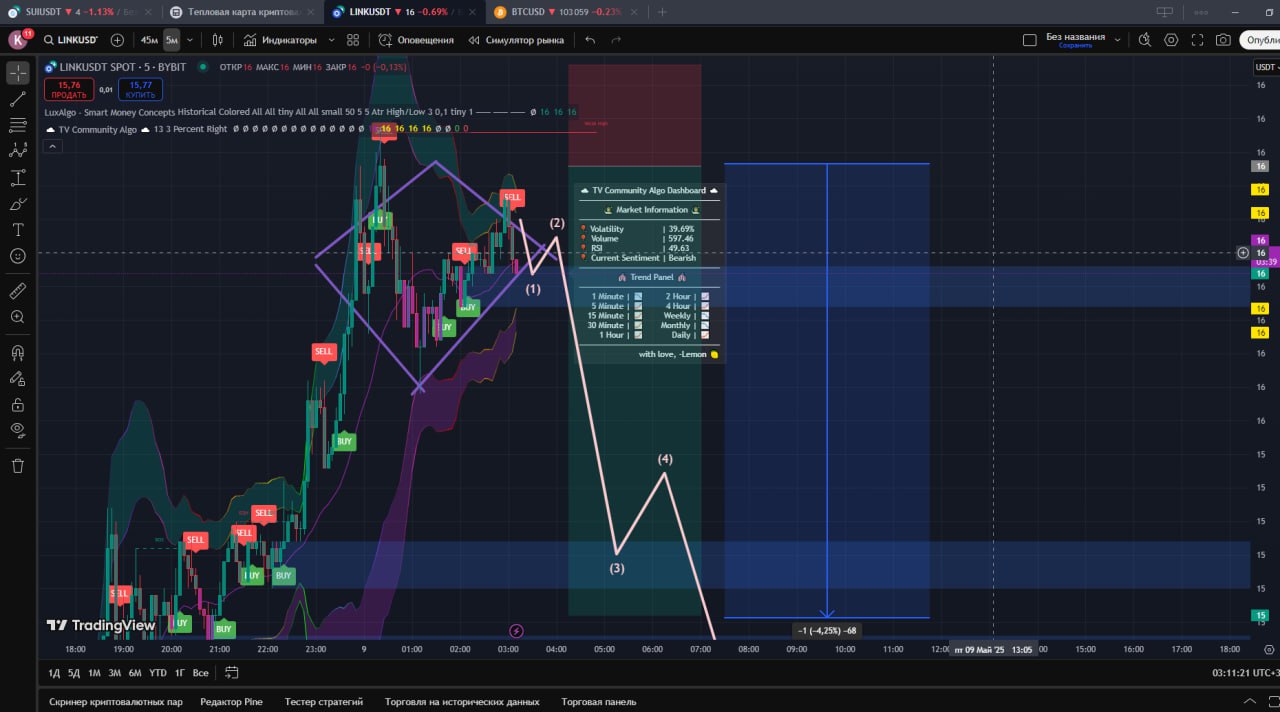Click the redo arrow
This screenshot has width=1280, height=712.
click(x=616, y=40)
